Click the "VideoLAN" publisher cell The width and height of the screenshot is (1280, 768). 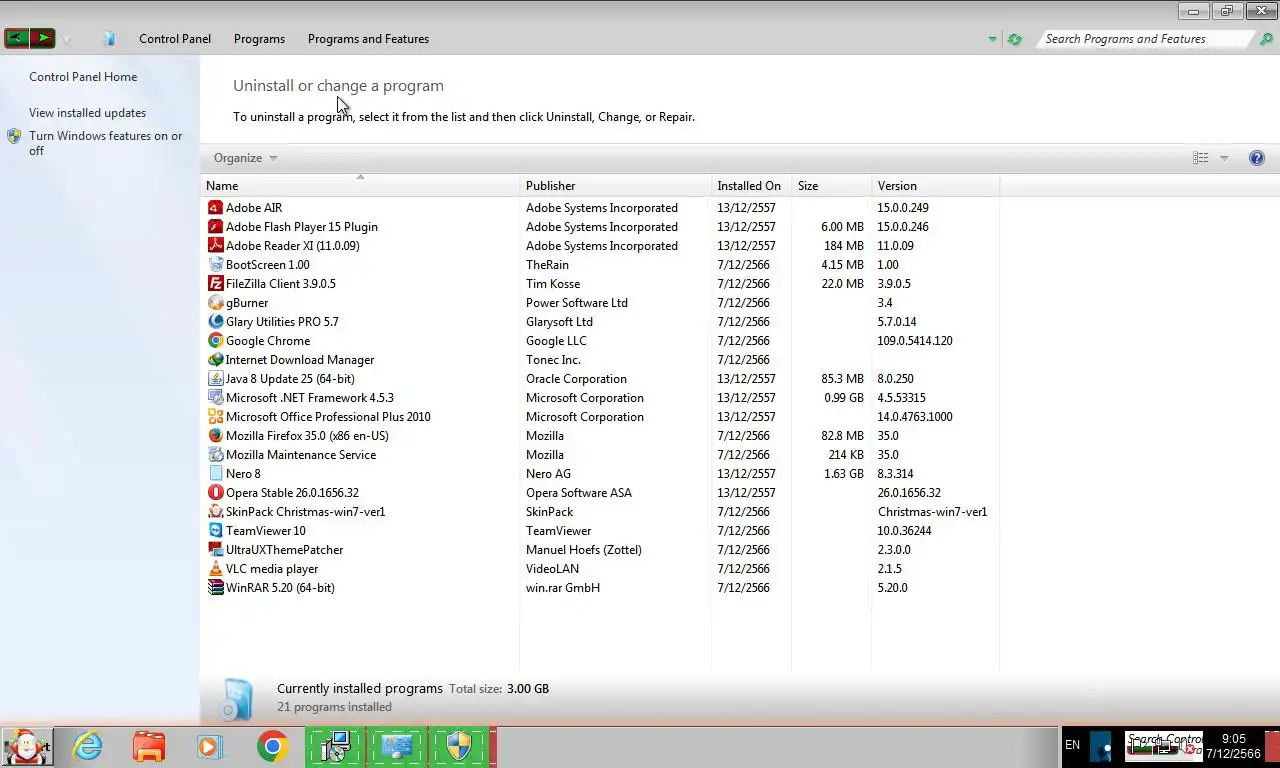[x=552, y=569]
